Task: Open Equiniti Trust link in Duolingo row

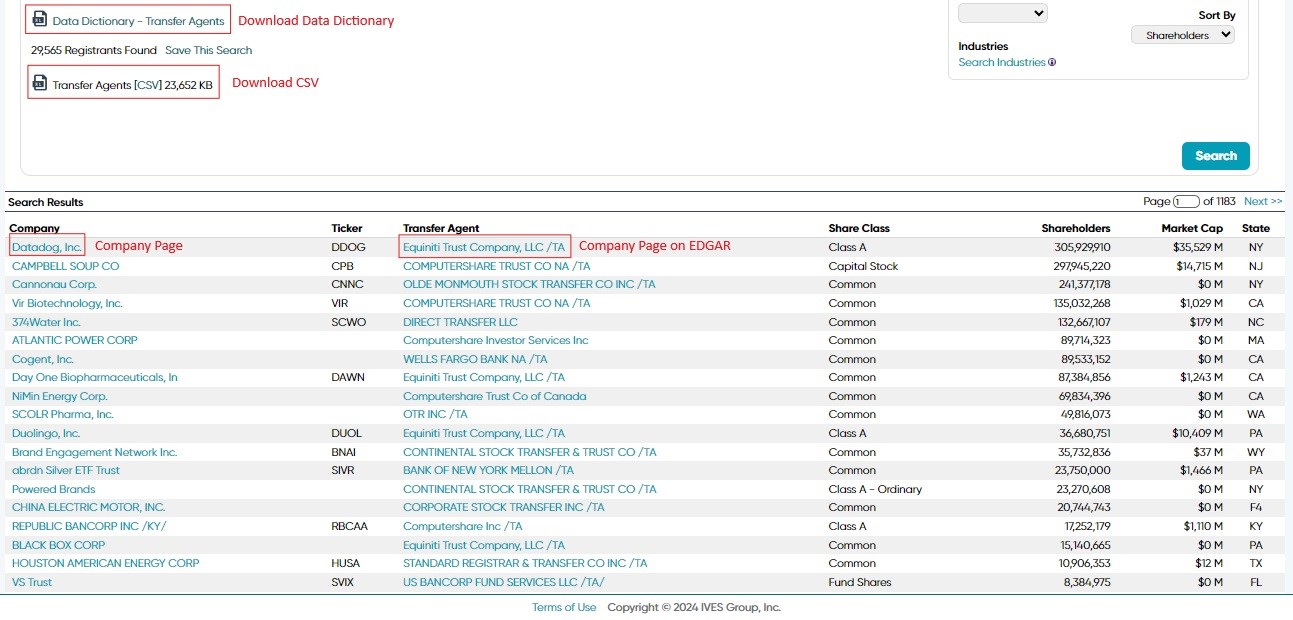Action: [x=484, y=433]
